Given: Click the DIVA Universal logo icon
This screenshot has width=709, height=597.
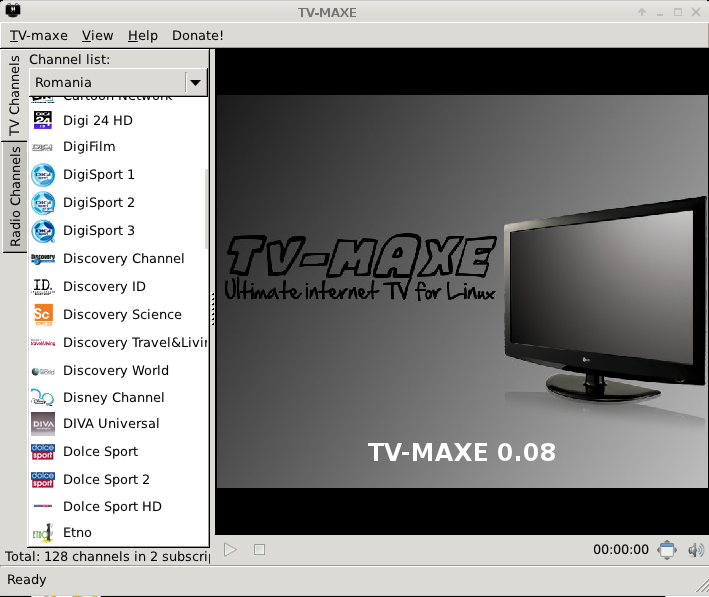Looking at the screenshot, I should [43, 424].
